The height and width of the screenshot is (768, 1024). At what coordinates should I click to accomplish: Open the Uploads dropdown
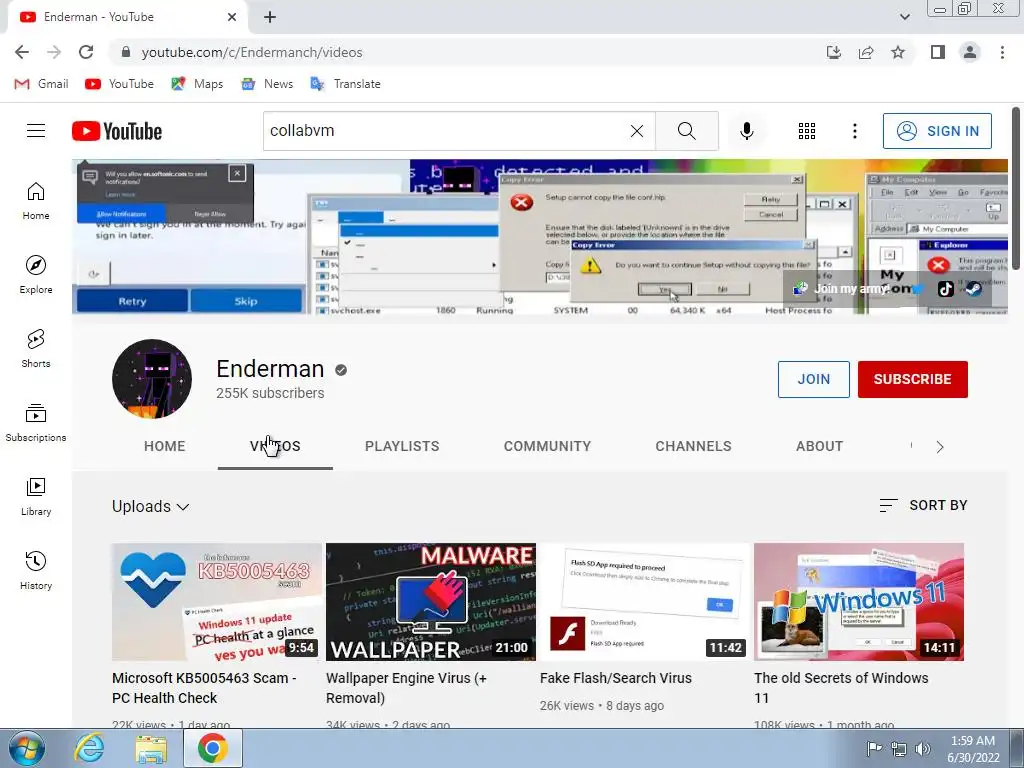point(150,506)
